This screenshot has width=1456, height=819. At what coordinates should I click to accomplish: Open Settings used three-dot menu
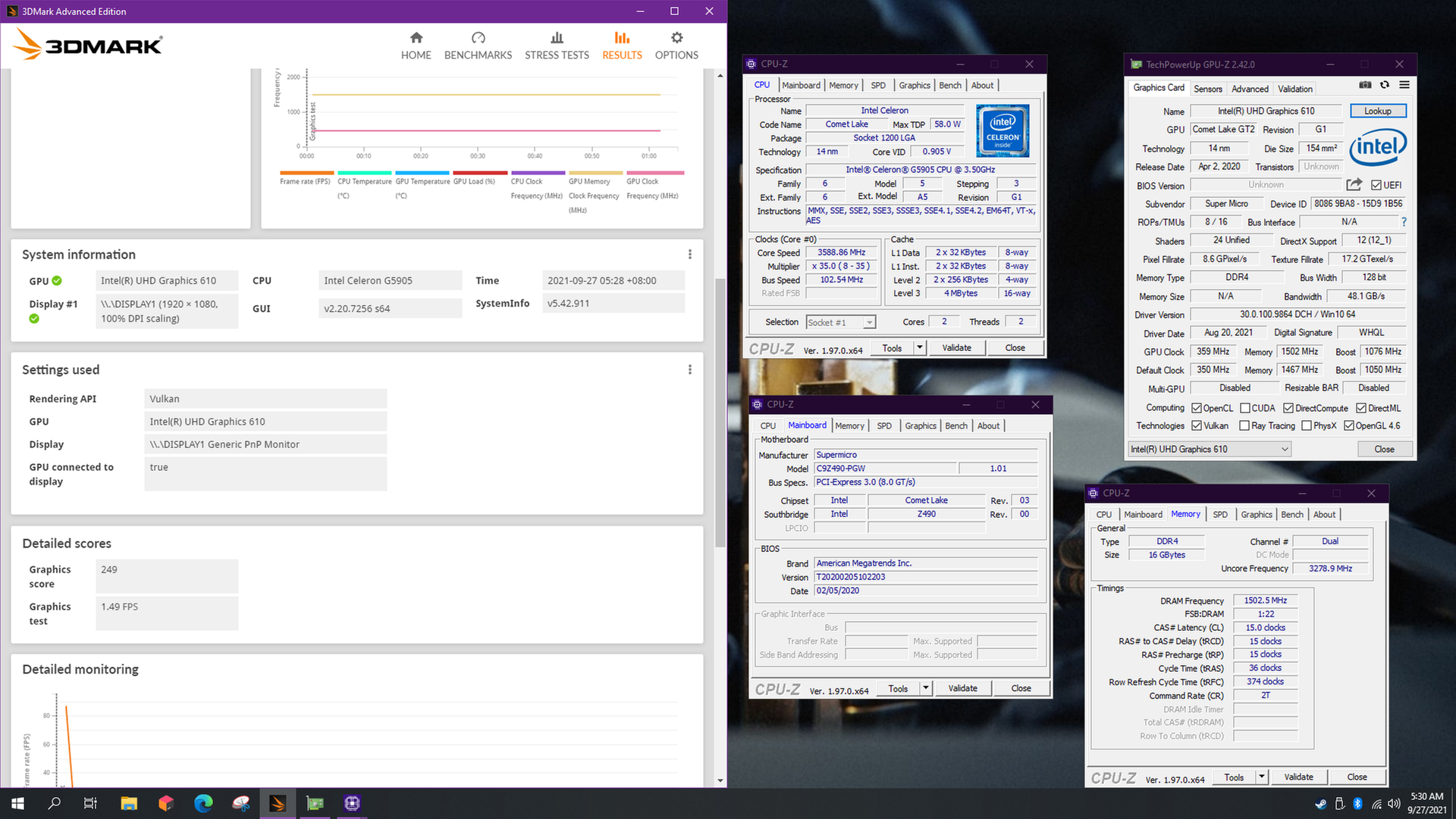[689, 370]
